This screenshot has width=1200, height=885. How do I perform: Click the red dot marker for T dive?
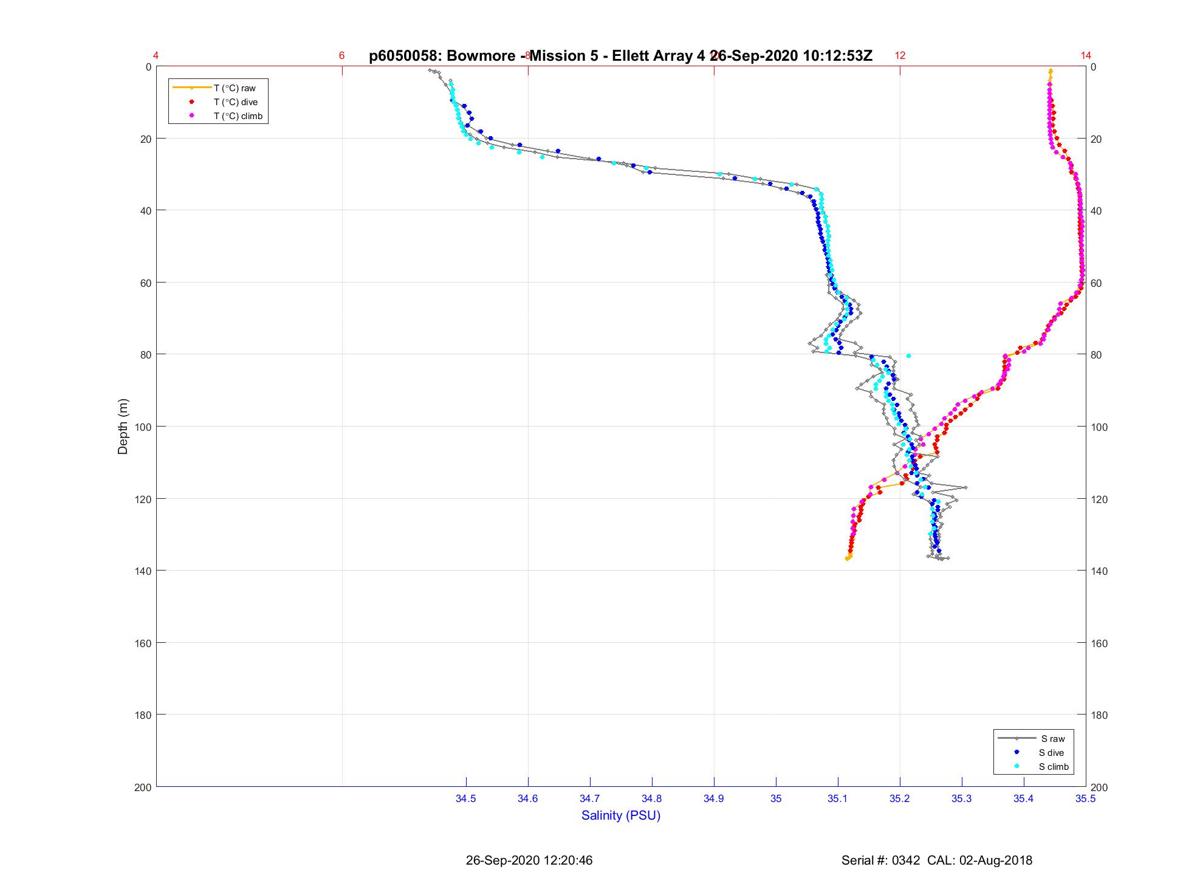pos(191,102)
